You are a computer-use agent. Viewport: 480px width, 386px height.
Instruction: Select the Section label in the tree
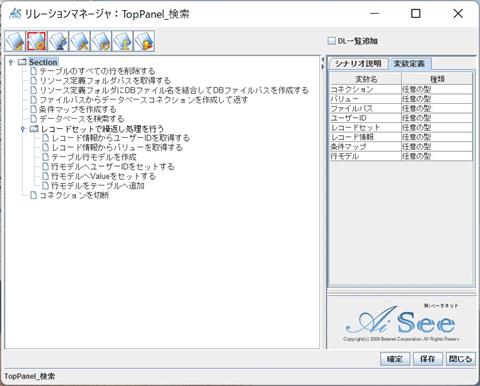(43, 62)
